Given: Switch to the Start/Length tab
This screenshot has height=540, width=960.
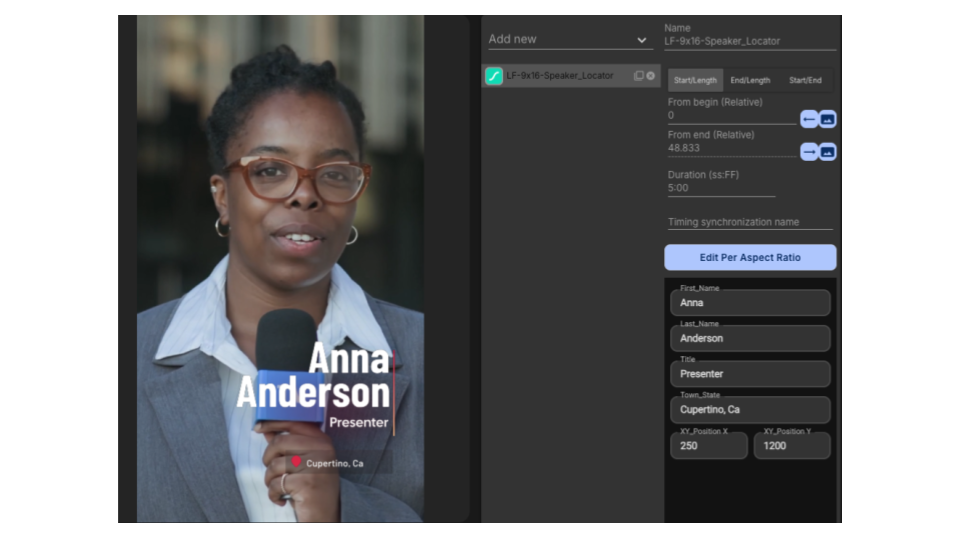Looking at the screenshot, I should click(695, 81).
